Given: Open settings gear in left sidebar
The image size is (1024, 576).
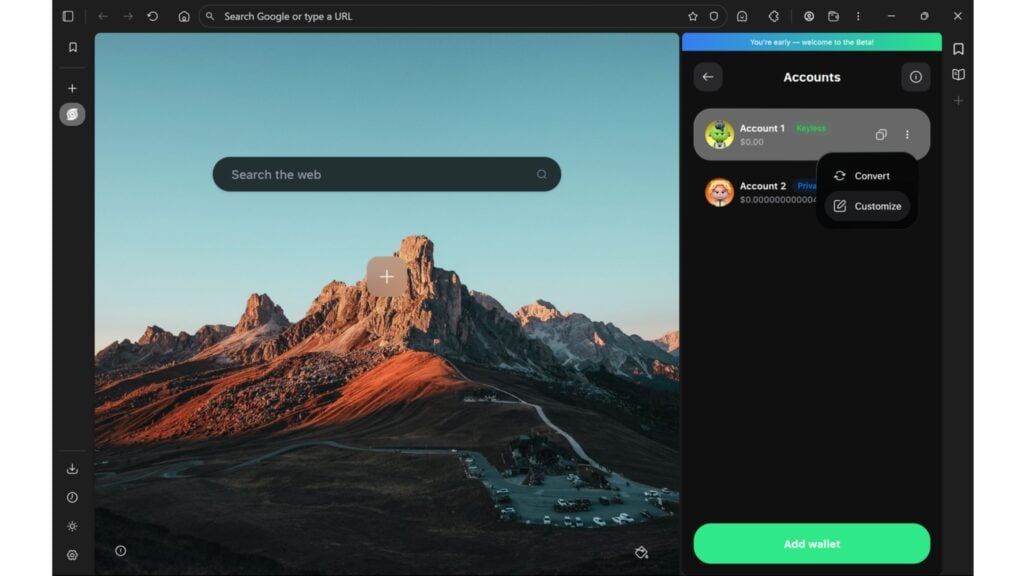Looking at the screenshot, I should (x=72, y=555).
